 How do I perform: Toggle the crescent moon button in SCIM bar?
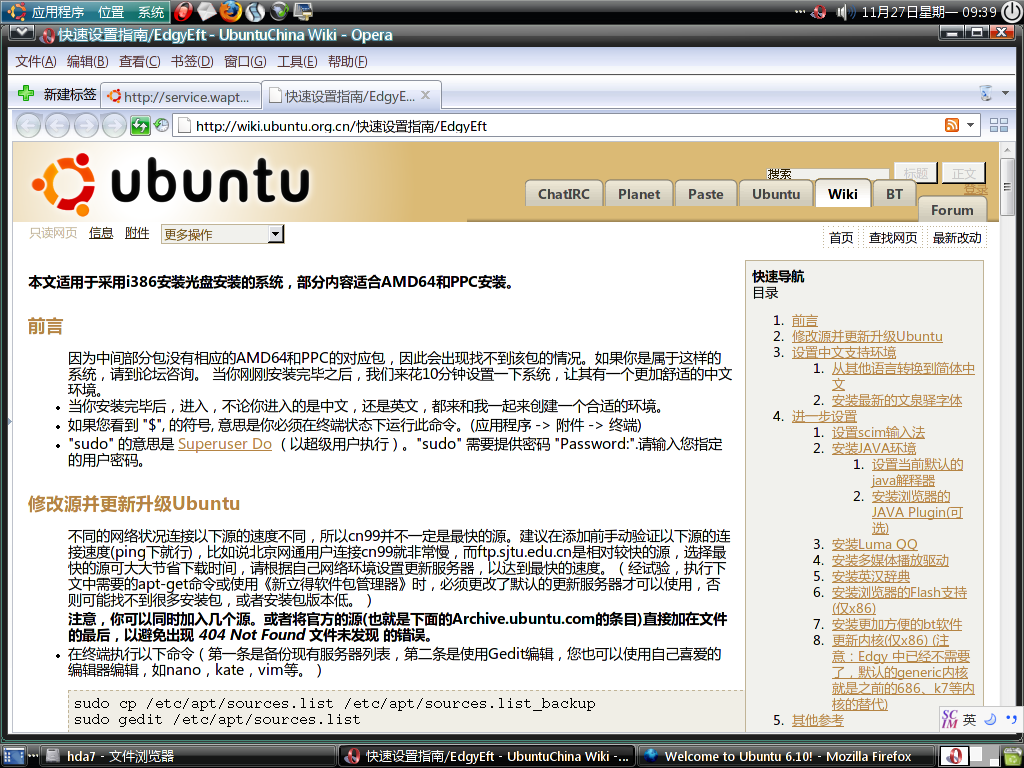tap(990, 720)
